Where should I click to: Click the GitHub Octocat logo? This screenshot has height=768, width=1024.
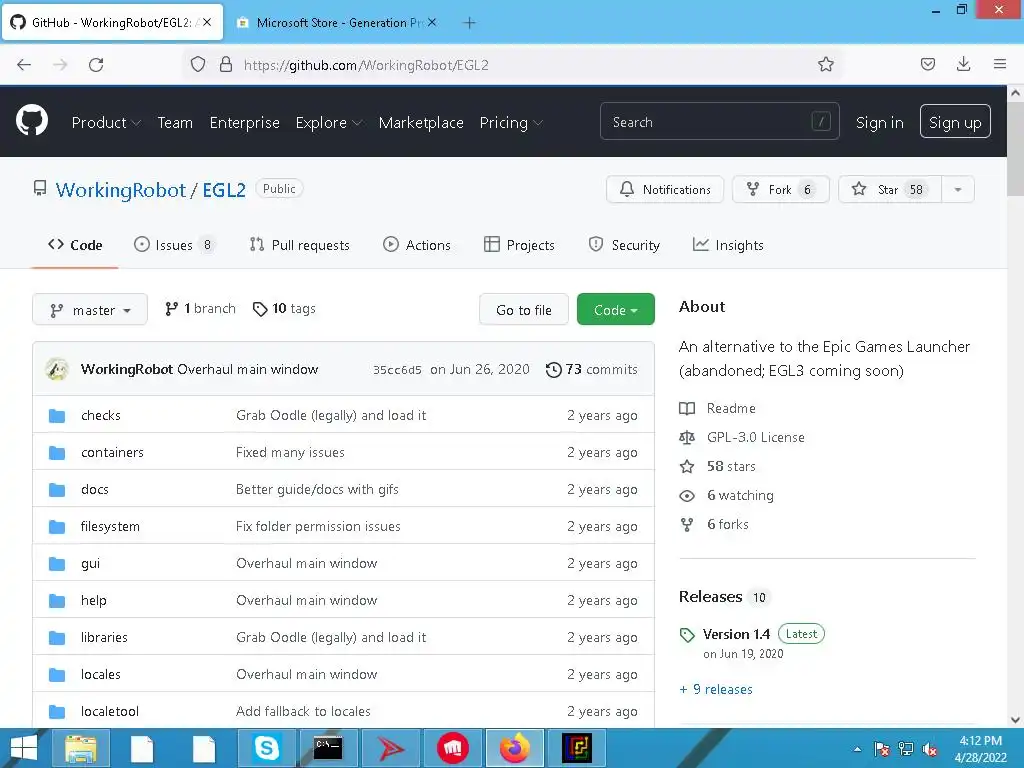tap(32, 121)
